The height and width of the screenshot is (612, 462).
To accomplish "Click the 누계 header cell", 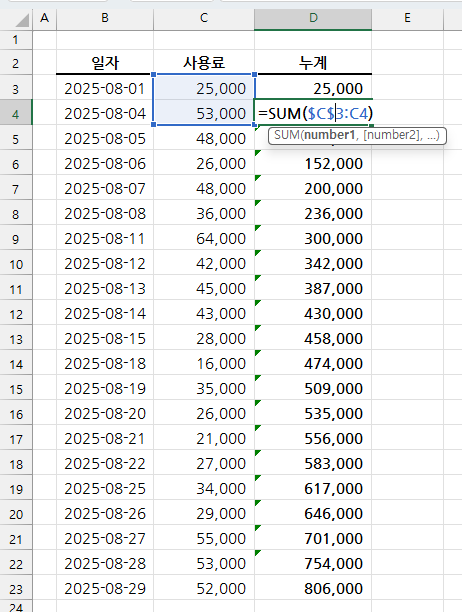I will coord(313,62).
